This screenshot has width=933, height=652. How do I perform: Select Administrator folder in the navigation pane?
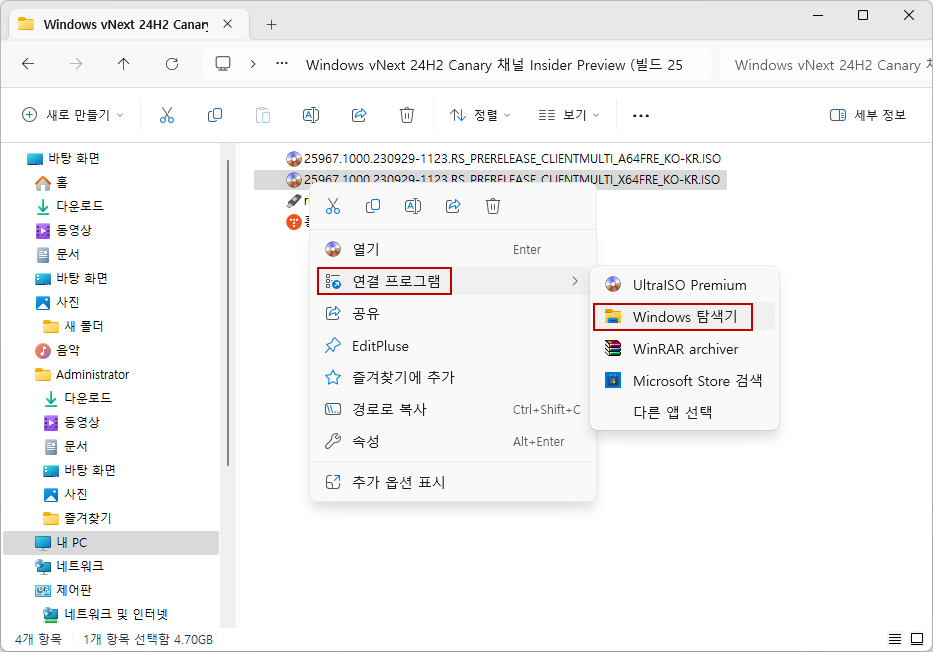[x=82, y=374]
